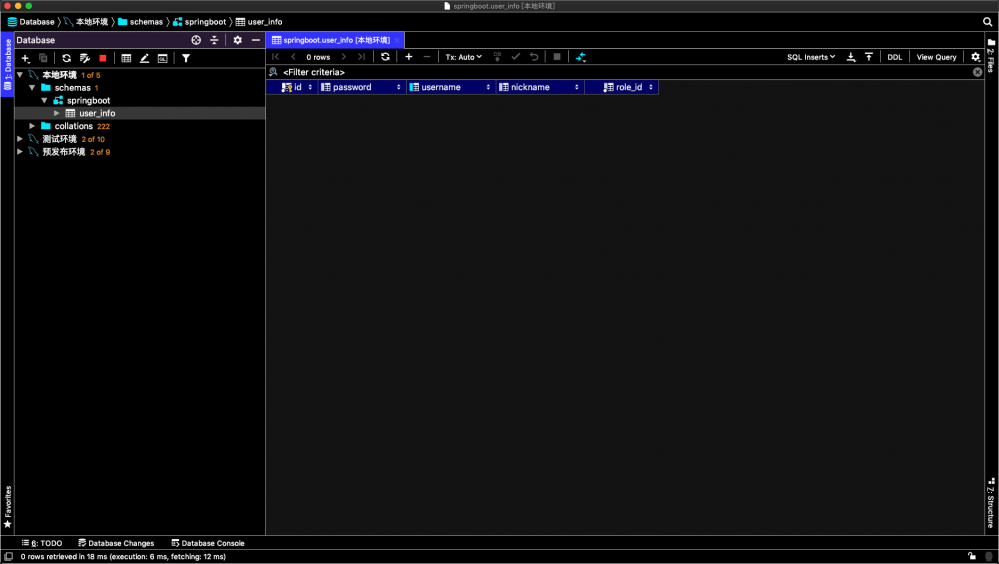Sort by the role_id column header
The image size is (999, 564).
click(x=621, y=87)
